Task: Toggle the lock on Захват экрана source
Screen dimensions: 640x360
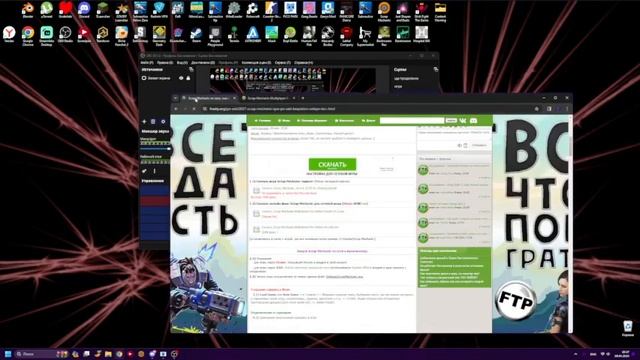Action: click(x=188, y=78)
